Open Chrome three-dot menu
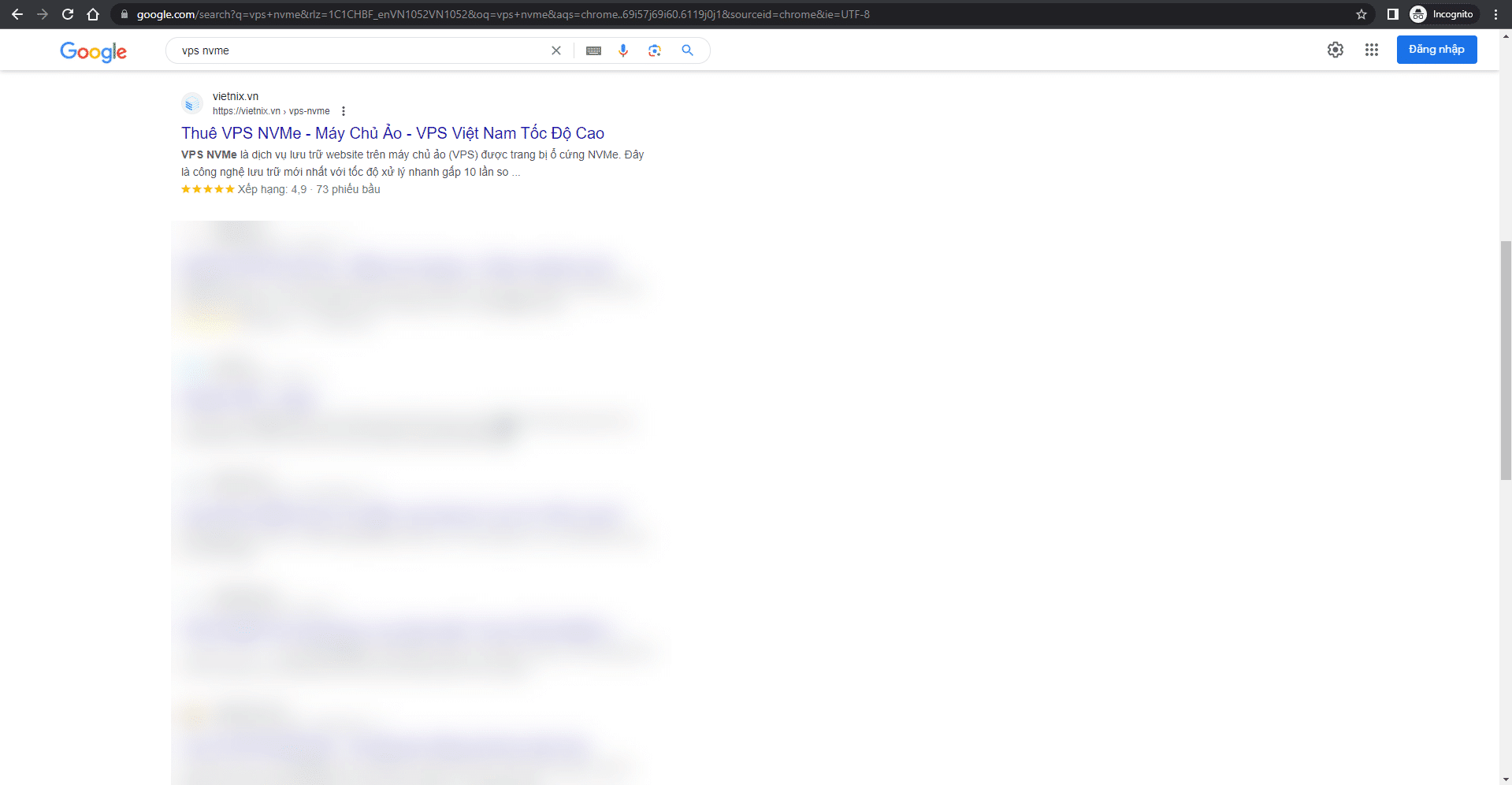This screenshot has height=785, width=1512. pos(1495,14)
